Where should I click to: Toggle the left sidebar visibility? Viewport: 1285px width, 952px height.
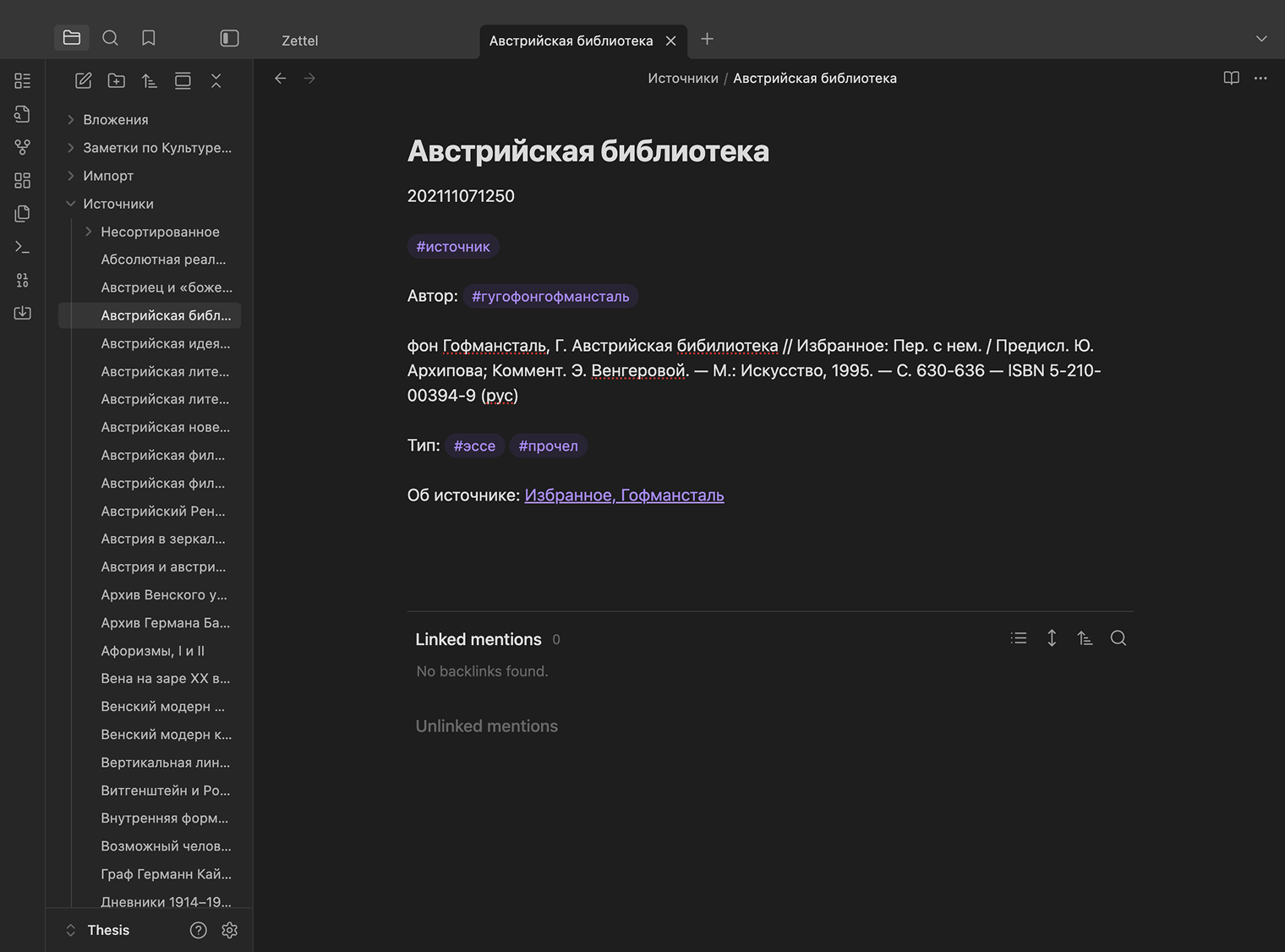click(x=229, y=38)
